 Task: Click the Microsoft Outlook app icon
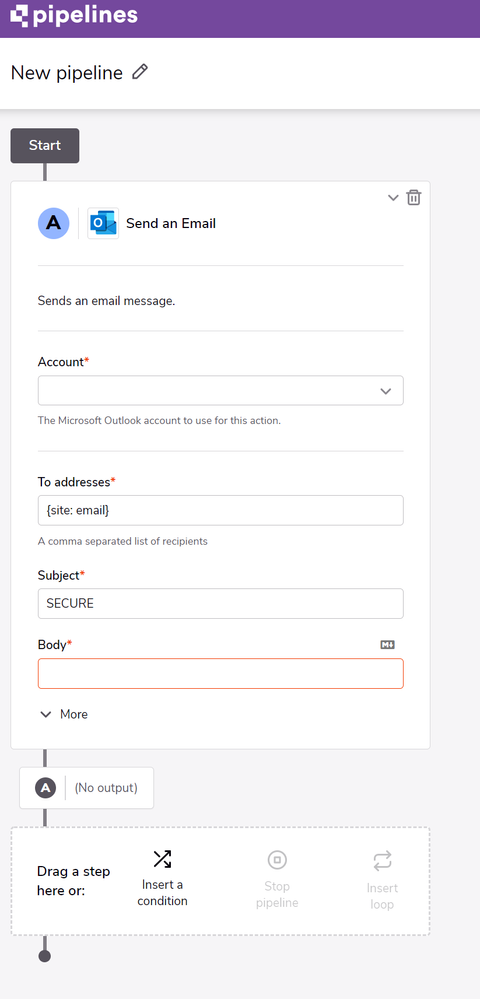[103, 224]
